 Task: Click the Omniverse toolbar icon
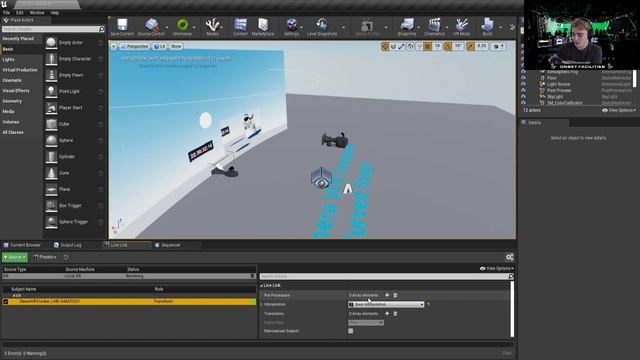182,25
